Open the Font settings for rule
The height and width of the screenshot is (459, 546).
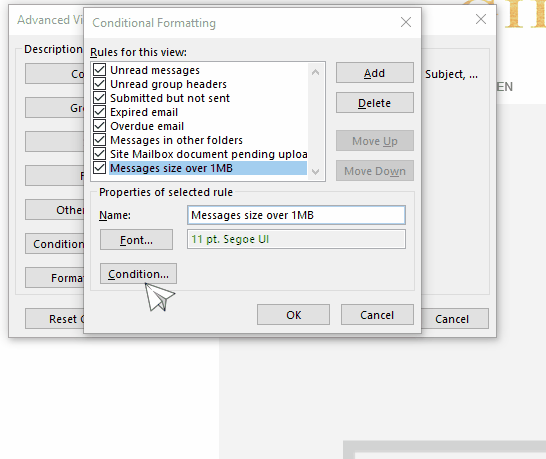click(x=136, y=240)
